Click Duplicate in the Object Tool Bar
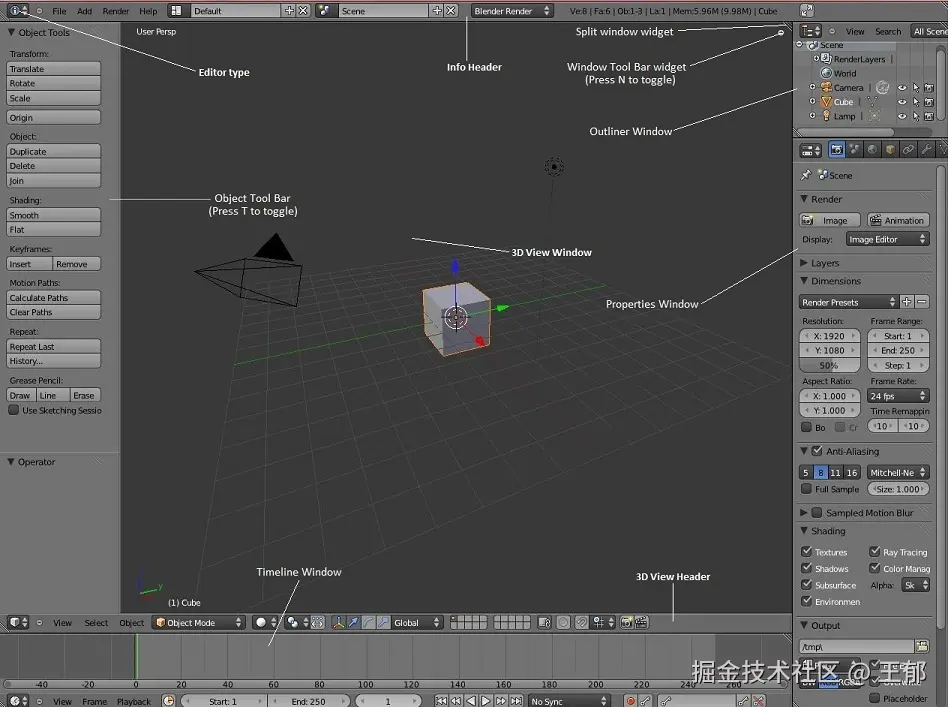The height and width of the screenshot is (707, 948). coord(53,151)
